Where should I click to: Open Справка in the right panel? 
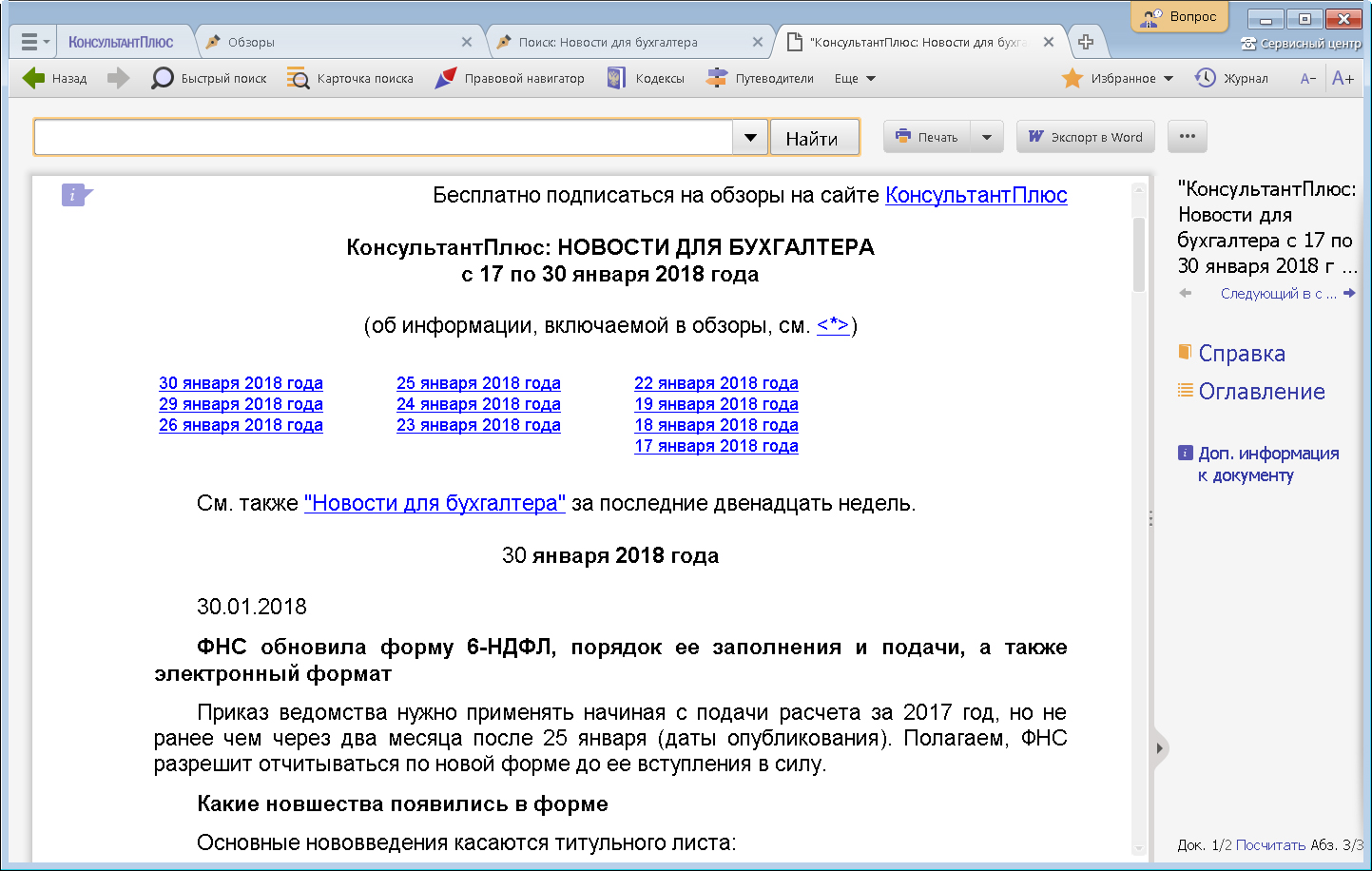click(x=1232, y=354)
